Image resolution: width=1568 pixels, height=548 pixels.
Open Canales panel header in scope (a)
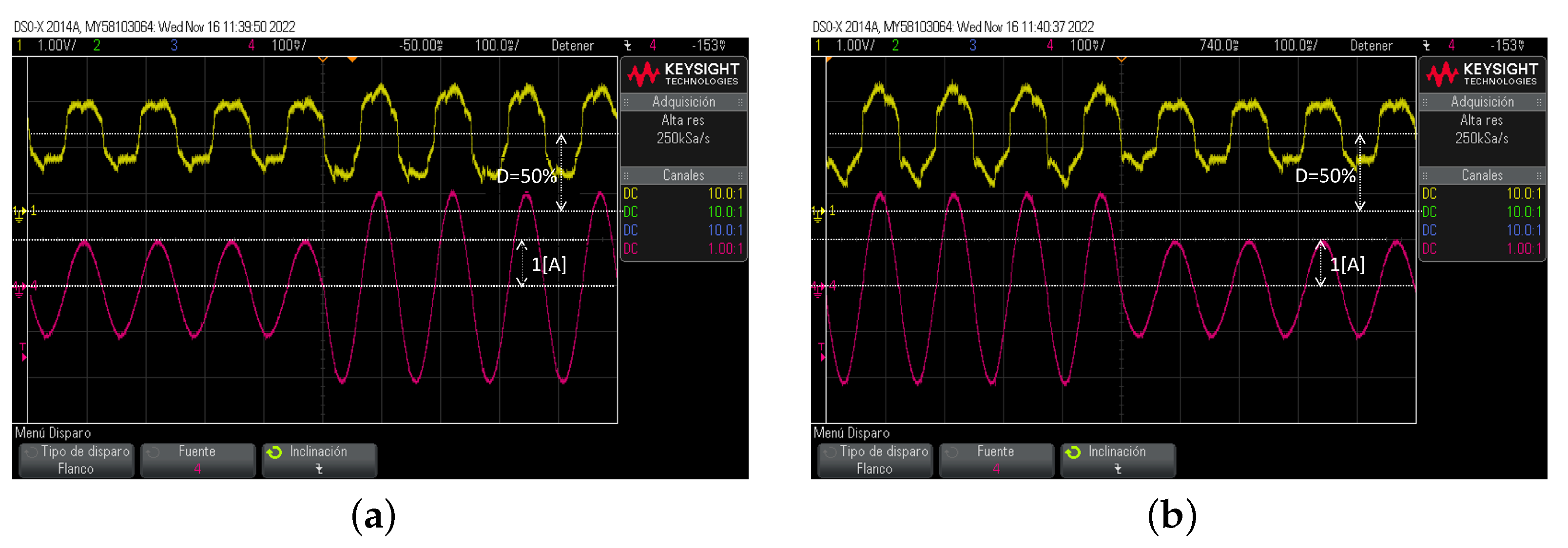[683, 175]
